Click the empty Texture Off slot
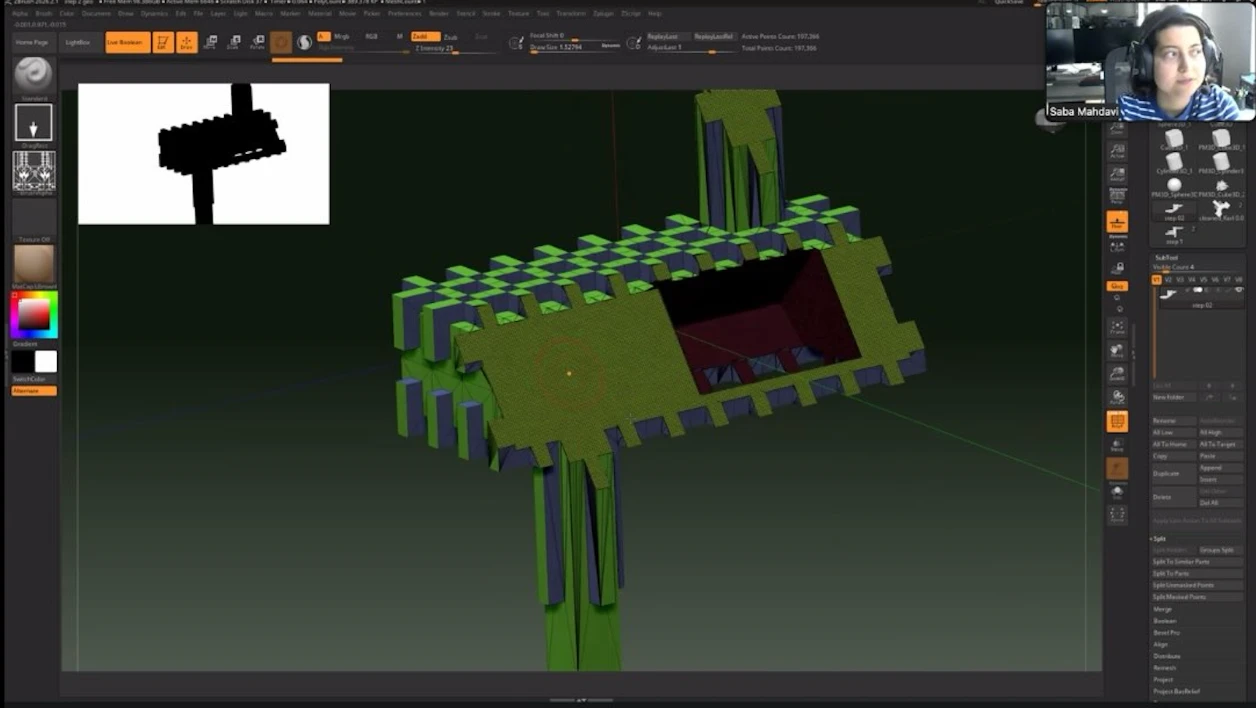The width and height of the screenshot is (1256, 708). [34, 219]
